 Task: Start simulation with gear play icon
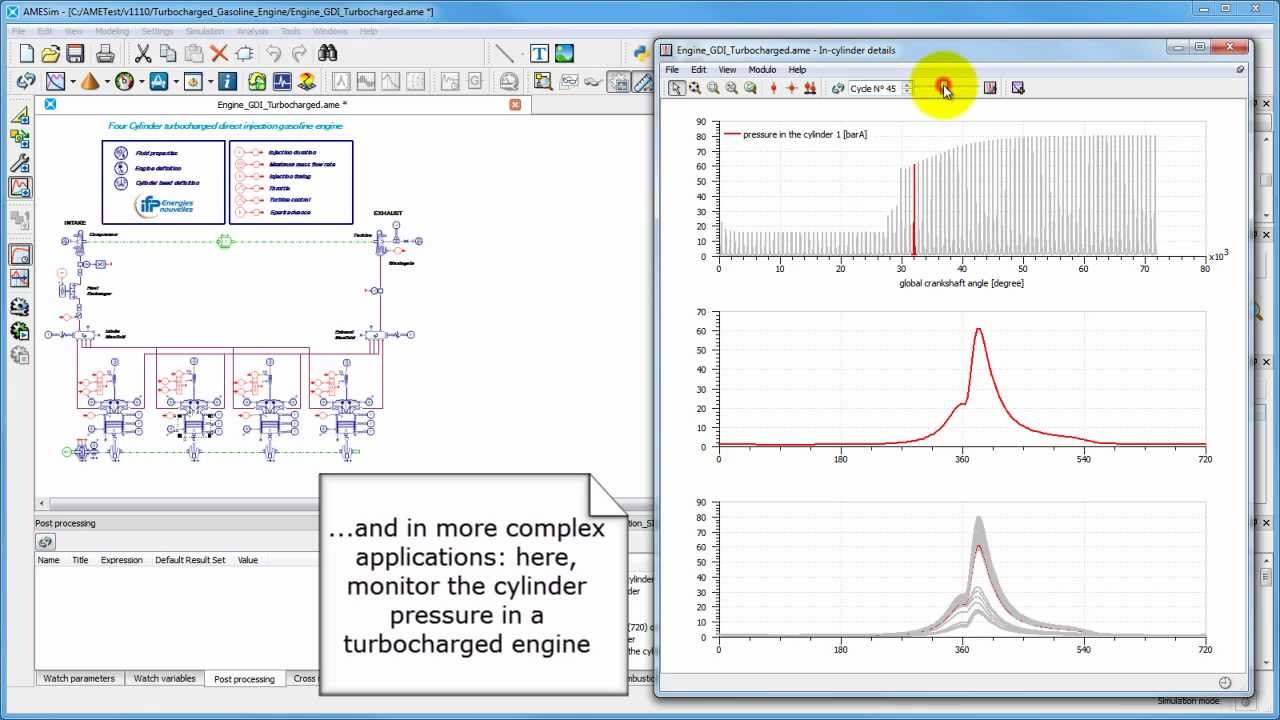(20, 331)
